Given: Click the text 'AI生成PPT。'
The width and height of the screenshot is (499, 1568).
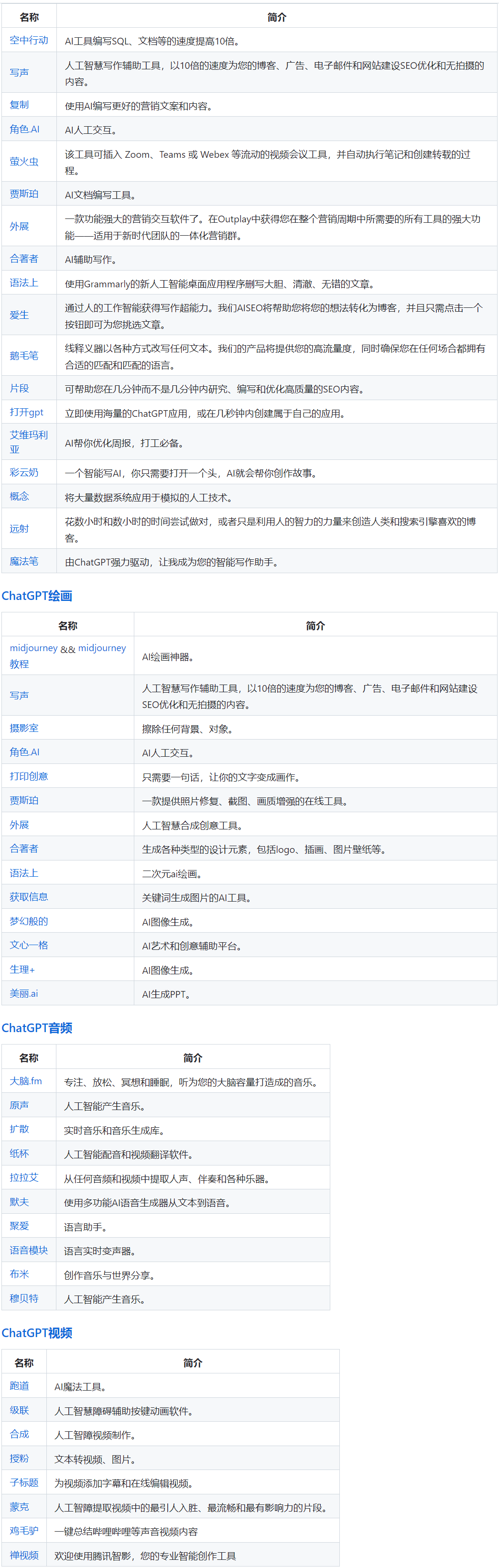Looking at the screenshot, I should pos(167,994).
